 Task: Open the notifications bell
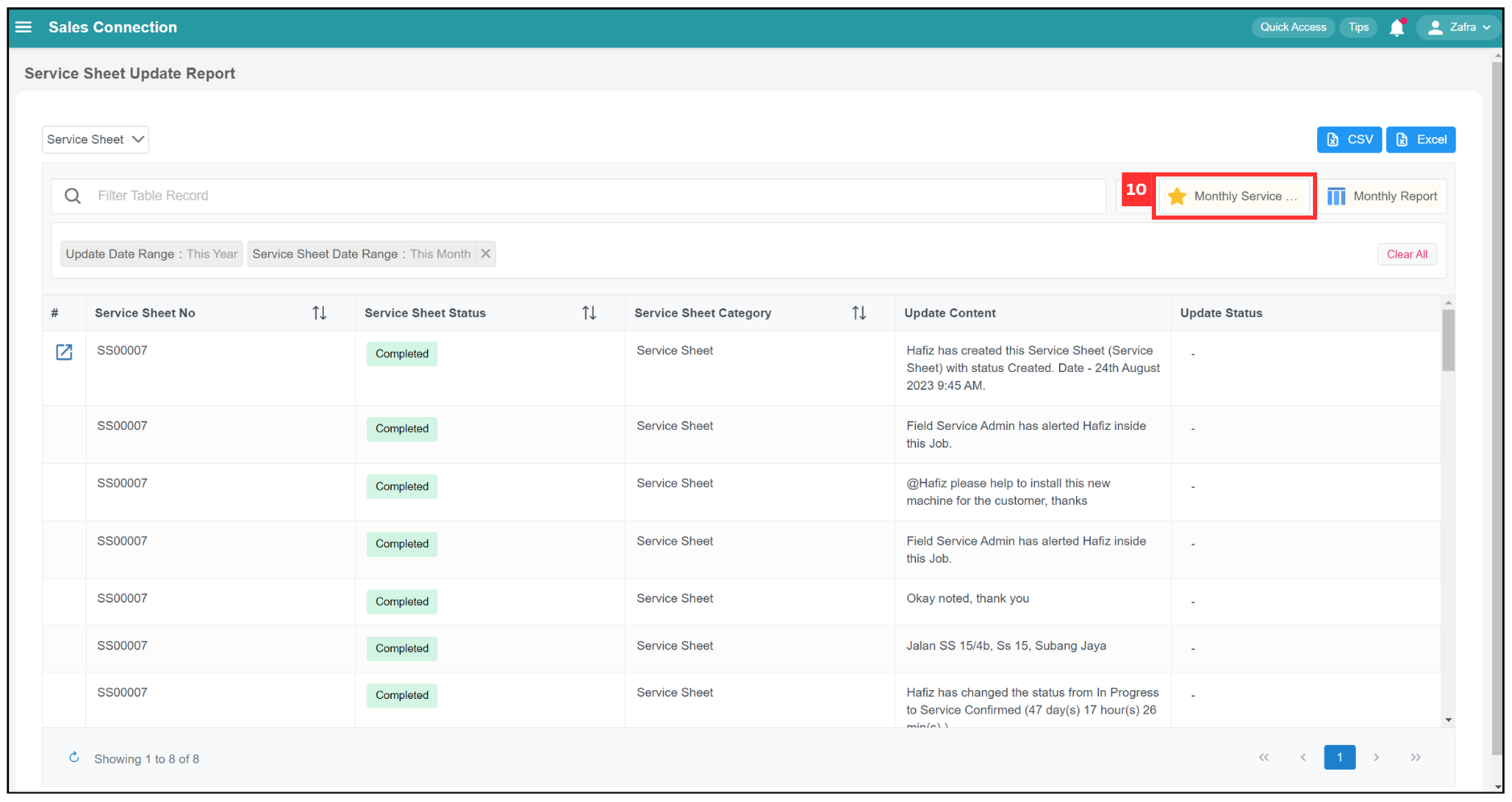[x=1397, y=27]
